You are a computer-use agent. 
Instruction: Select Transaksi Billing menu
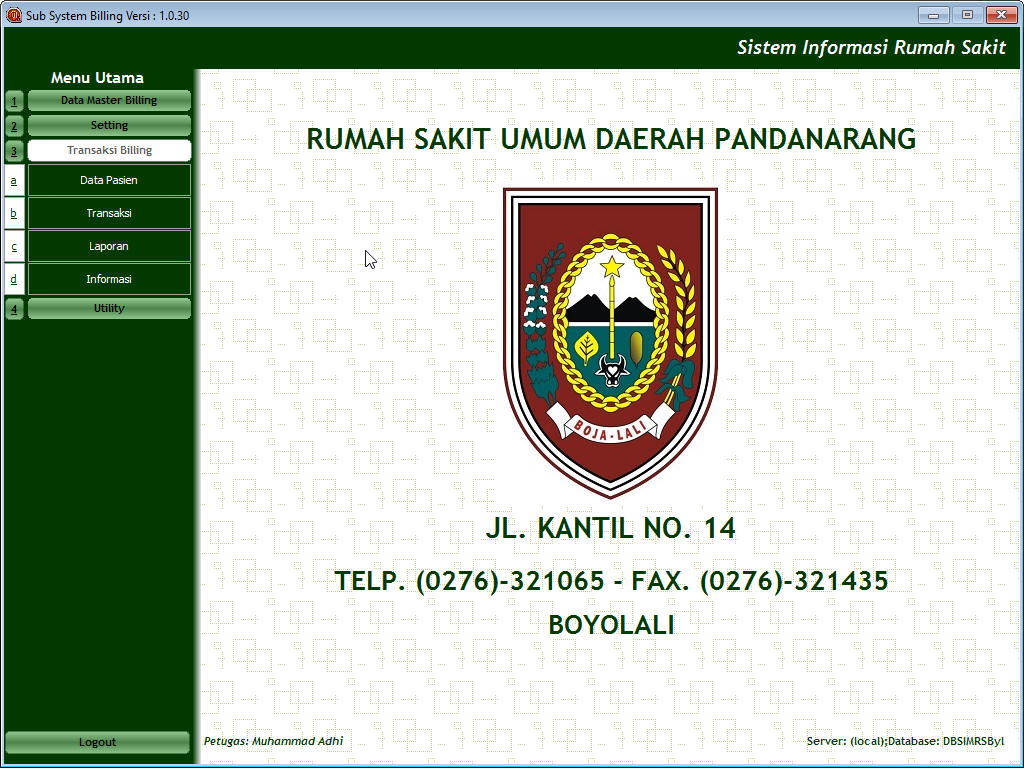pos(109,150)
